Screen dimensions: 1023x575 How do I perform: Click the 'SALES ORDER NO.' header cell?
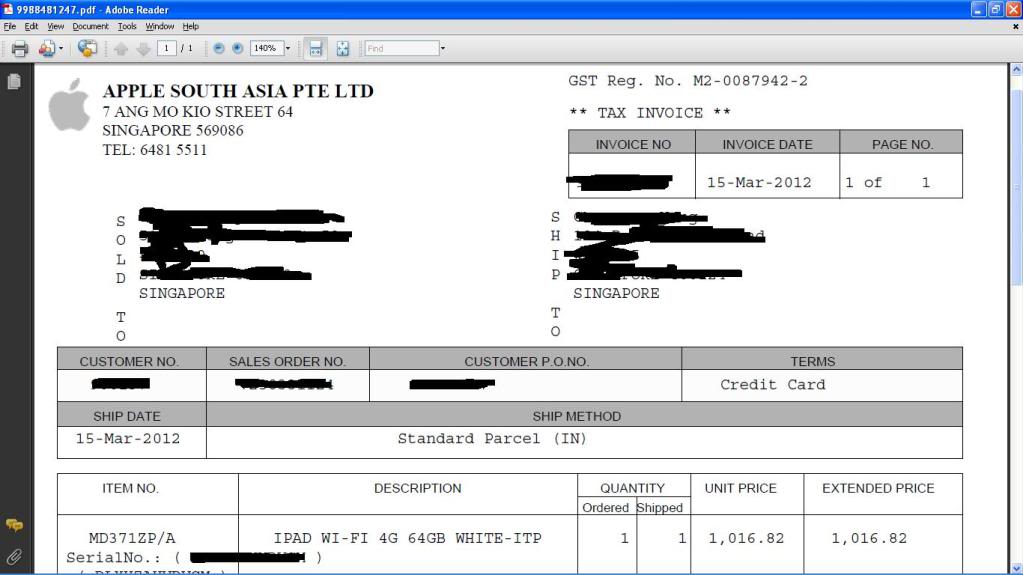pyautogui.click(x=287, y=361)
